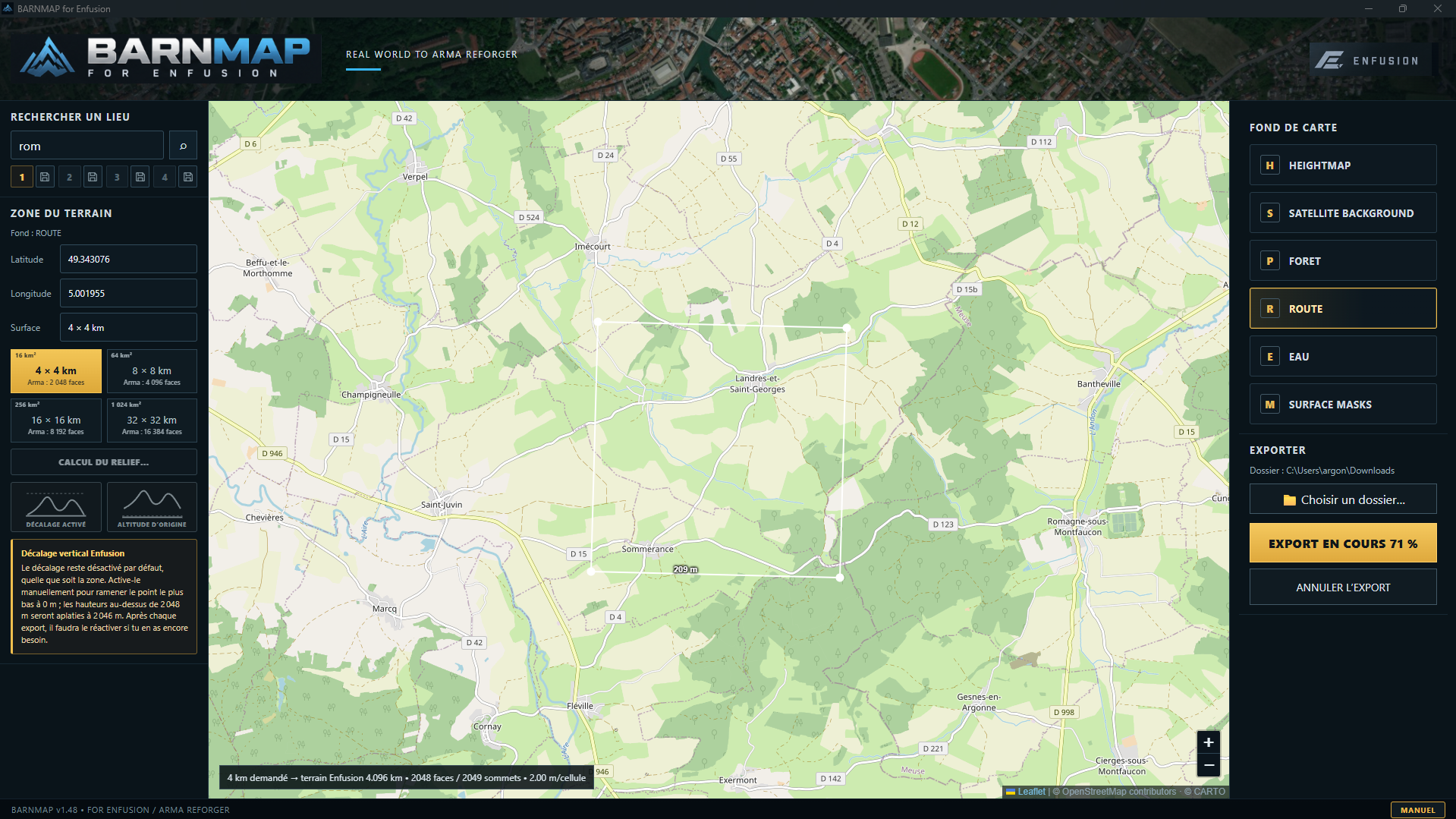The height and width of the screenshot is (819, 1456).
Task: Click the '4 km demandé' terrain summary text
Action: [407, 778]
